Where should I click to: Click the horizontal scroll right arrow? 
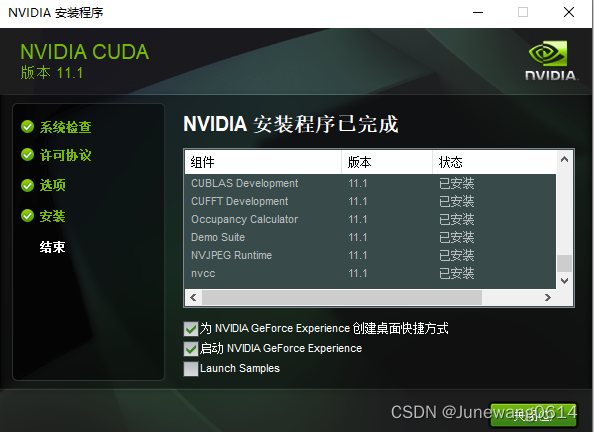tap(548, 297)
